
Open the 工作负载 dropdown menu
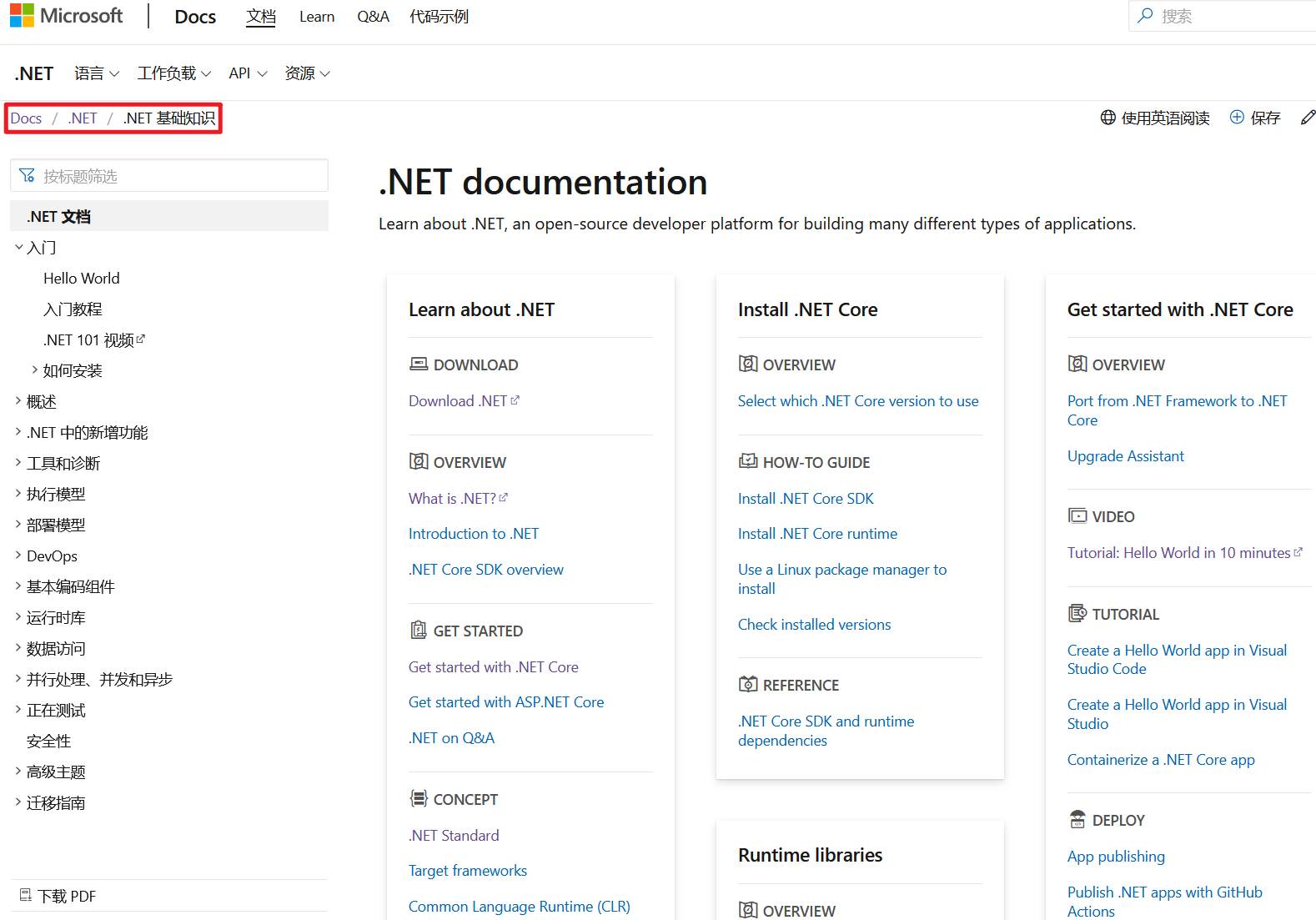click(173, 73)
